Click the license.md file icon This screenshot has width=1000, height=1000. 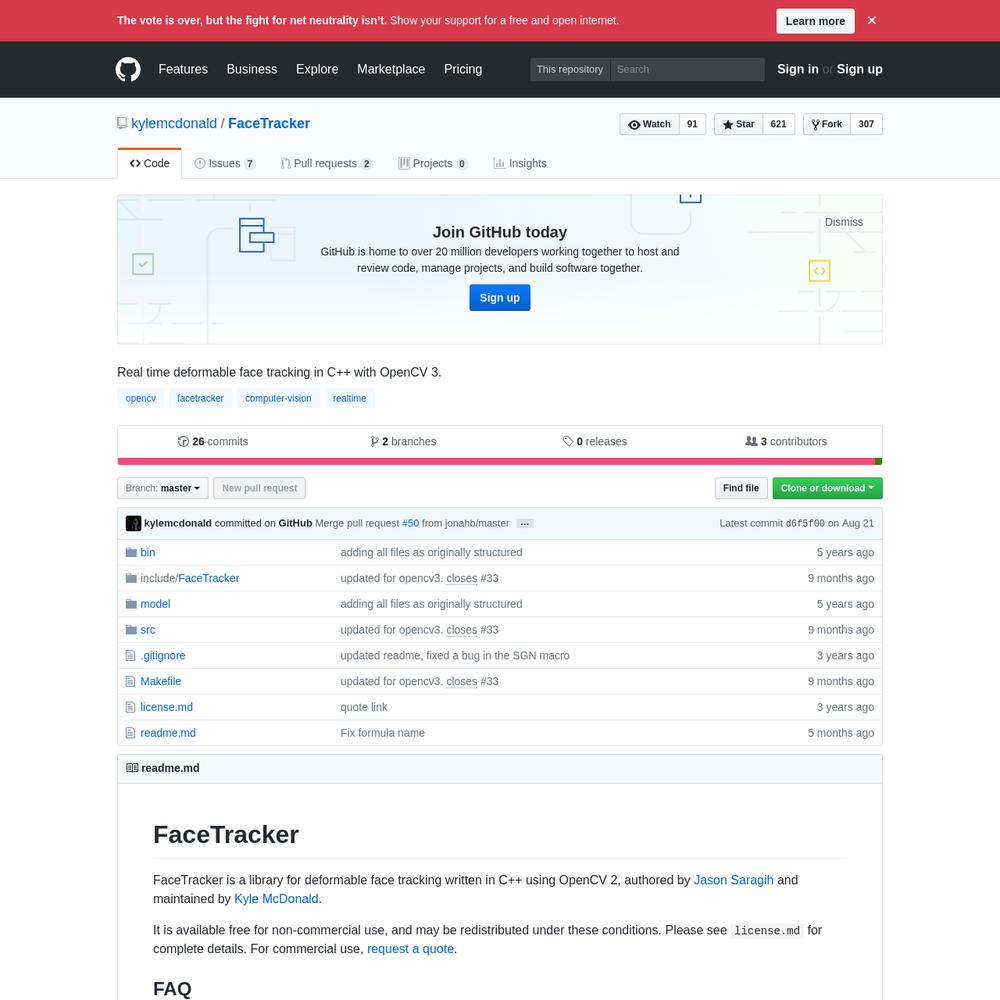(130, 707)
